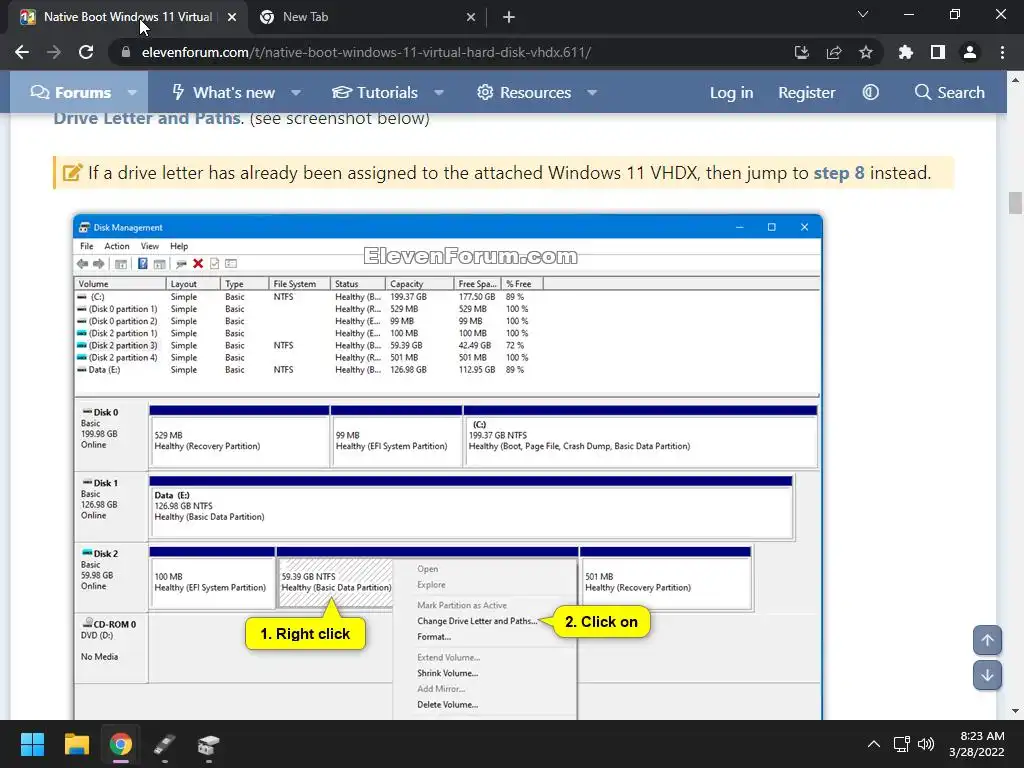Open the Resources section
The height and width of the screenshot is (768, 1024).
[524, 92]
